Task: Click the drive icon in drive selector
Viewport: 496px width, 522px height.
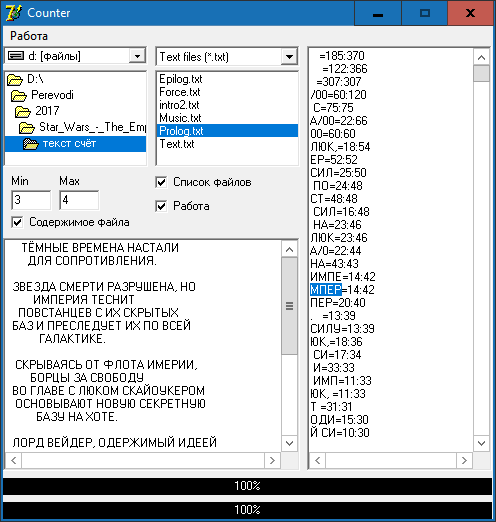Action: (16, 56)
